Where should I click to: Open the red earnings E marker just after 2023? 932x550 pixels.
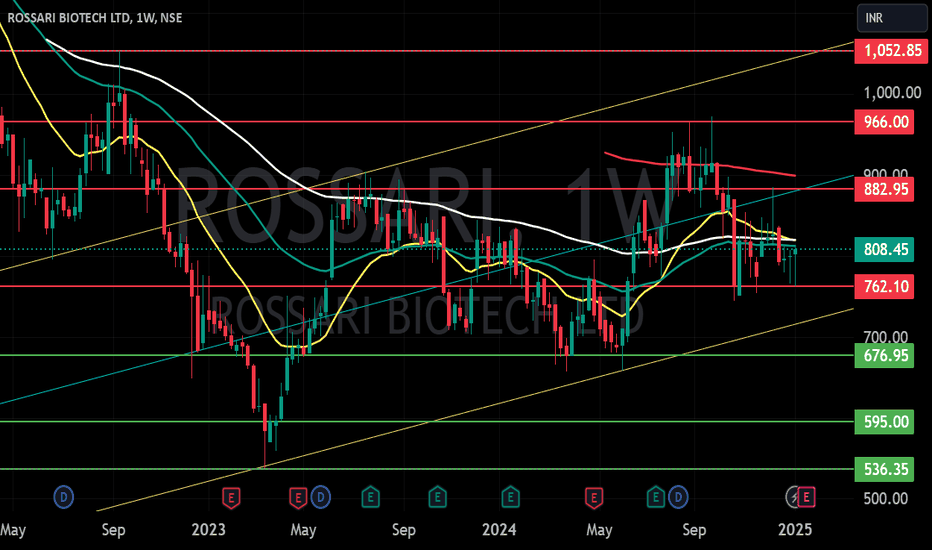coord(231,497)
